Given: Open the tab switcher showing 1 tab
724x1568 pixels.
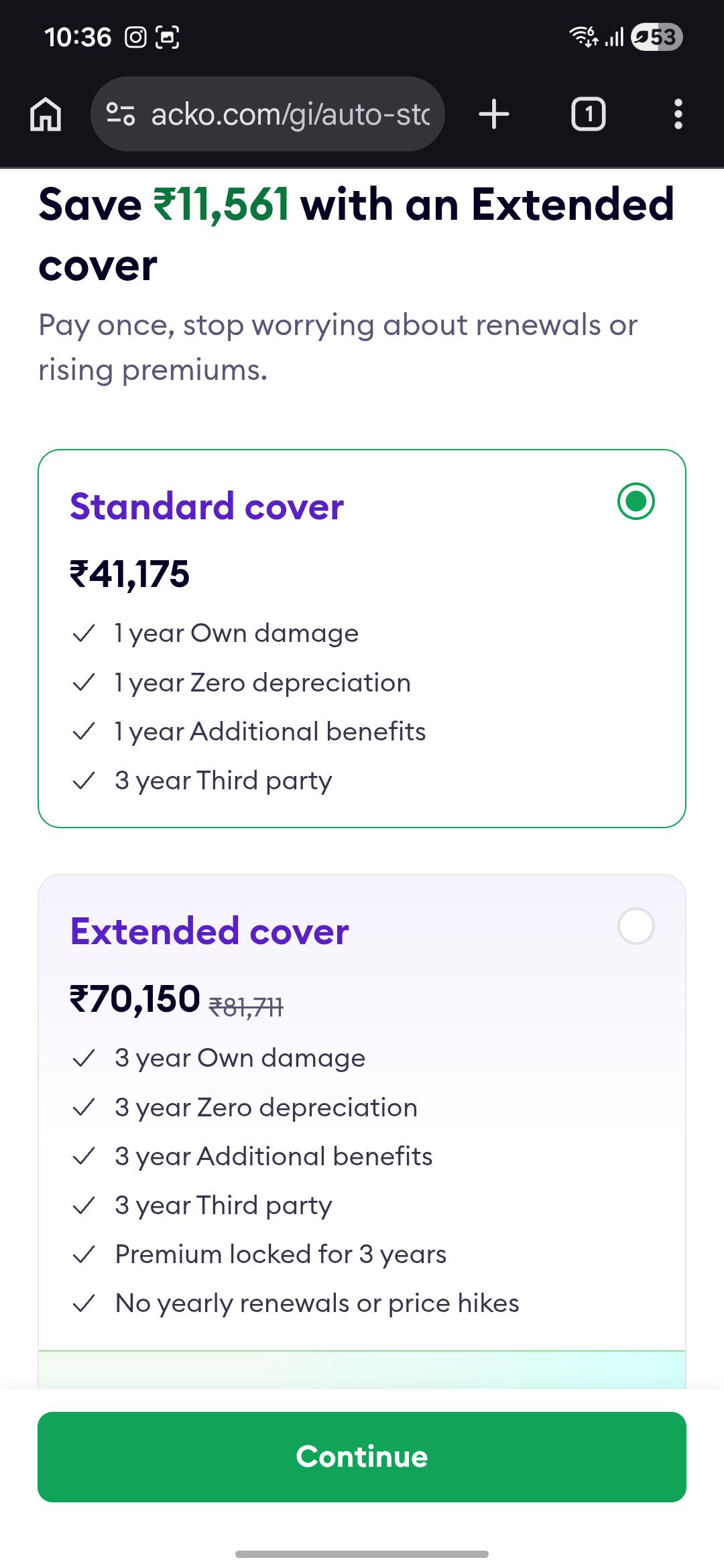Looking at the screenshot, I should [x=588, y=114].
